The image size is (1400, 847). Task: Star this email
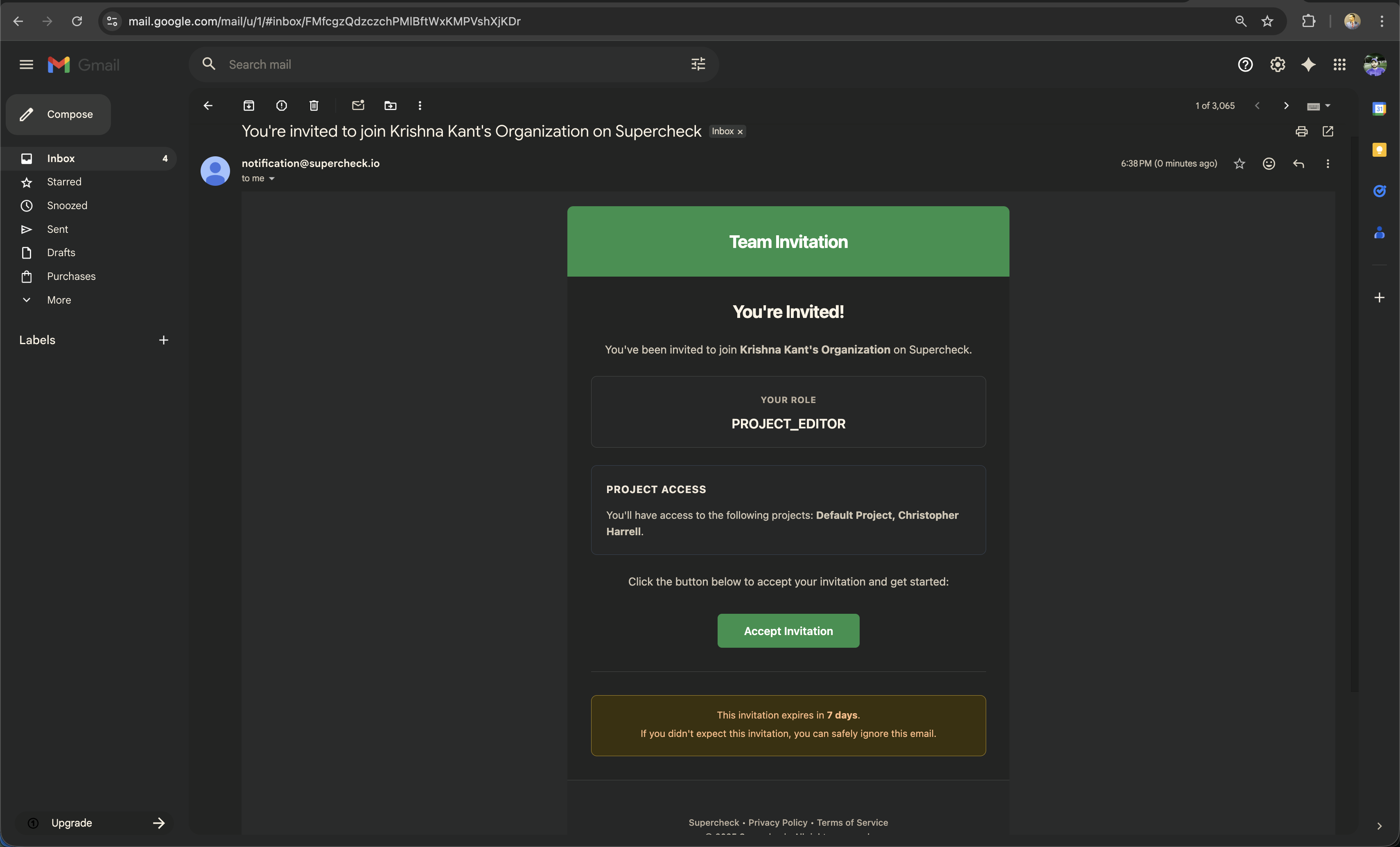click(1240, 164)
